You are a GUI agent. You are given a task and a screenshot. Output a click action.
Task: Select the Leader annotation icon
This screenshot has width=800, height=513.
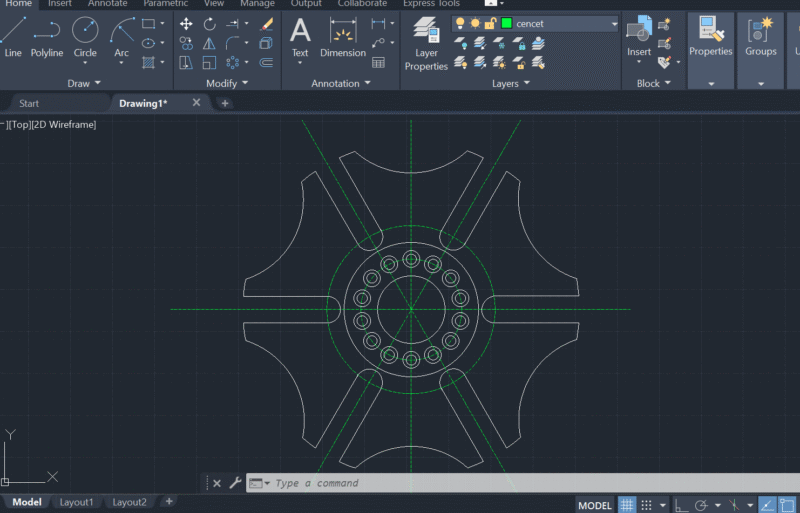[378, 43]
